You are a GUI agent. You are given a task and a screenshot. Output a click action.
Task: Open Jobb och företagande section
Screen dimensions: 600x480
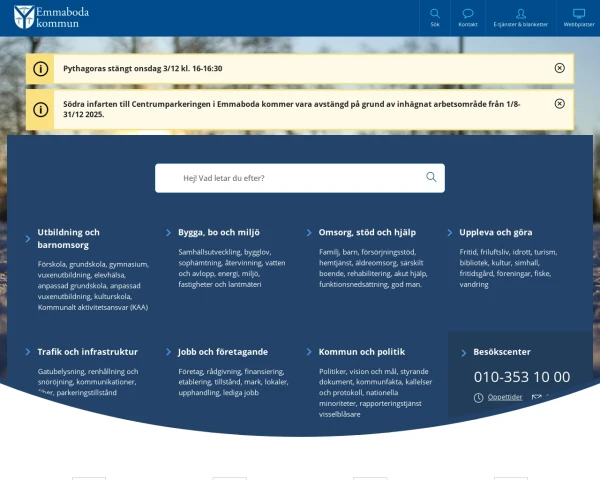(x=223, y=352)
